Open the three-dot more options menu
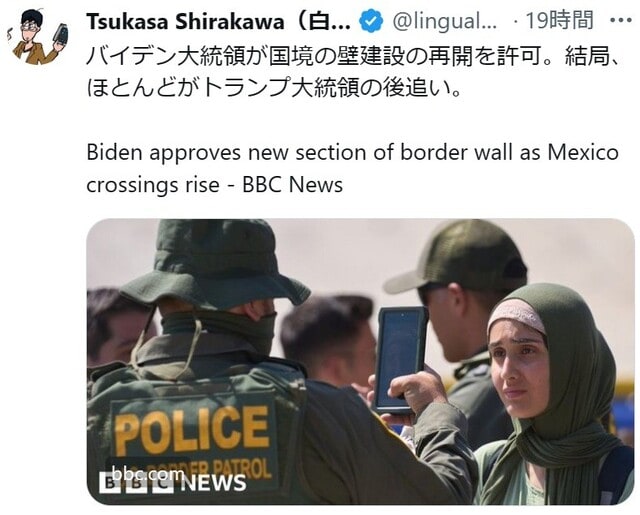 [620, 20]
